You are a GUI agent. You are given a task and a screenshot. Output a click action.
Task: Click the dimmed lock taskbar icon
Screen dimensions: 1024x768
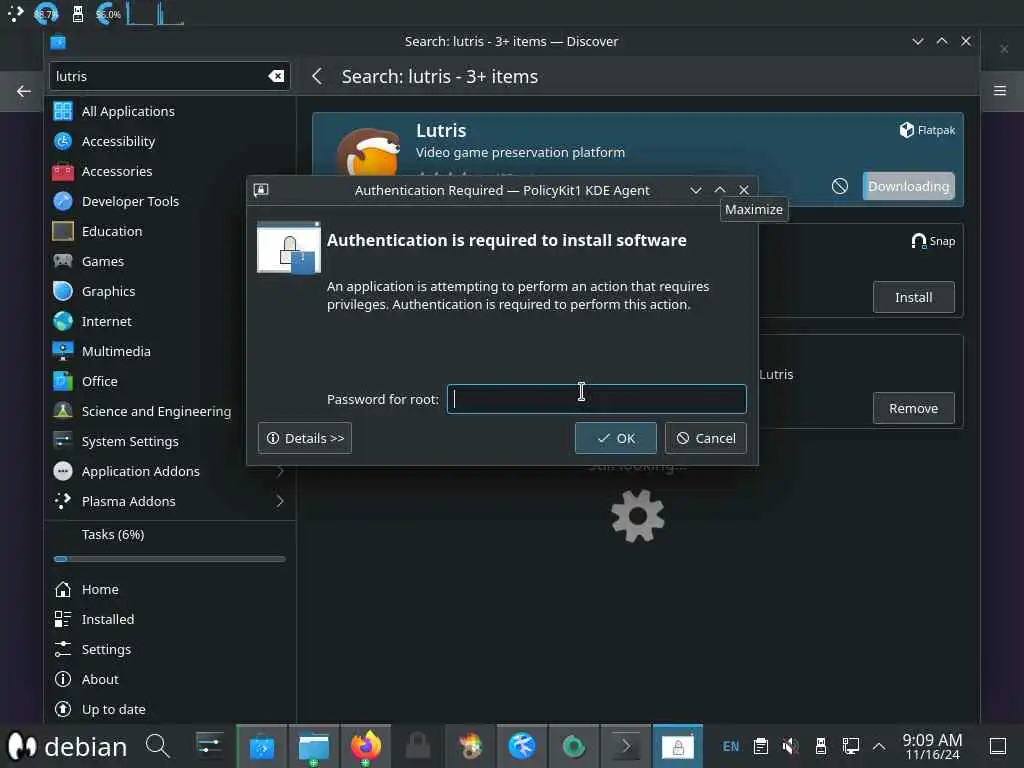tap(418, 746)
